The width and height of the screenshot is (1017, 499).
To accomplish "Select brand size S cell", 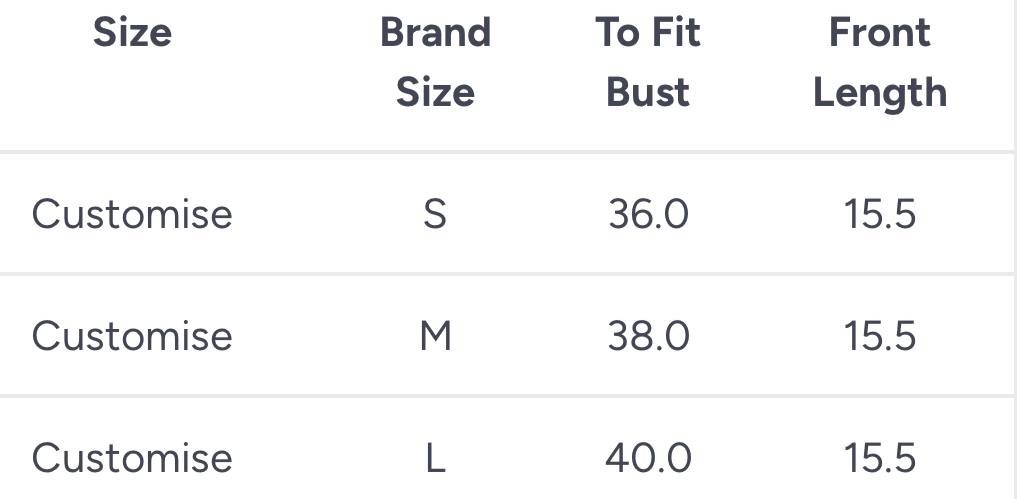I will [x=435, y=214].
